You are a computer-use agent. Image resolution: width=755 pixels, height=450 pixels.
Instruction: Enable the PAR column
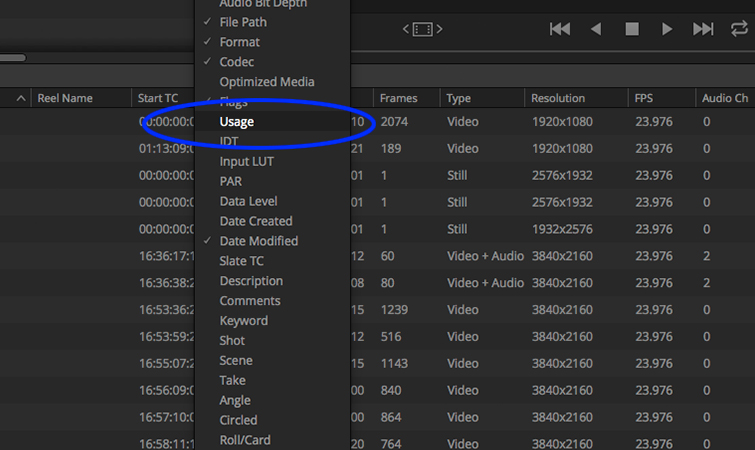272,181
